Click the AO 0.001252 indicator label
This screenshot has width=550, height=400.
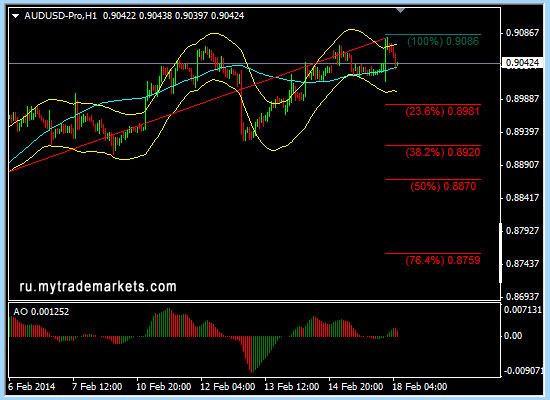[x=41, y=312]
